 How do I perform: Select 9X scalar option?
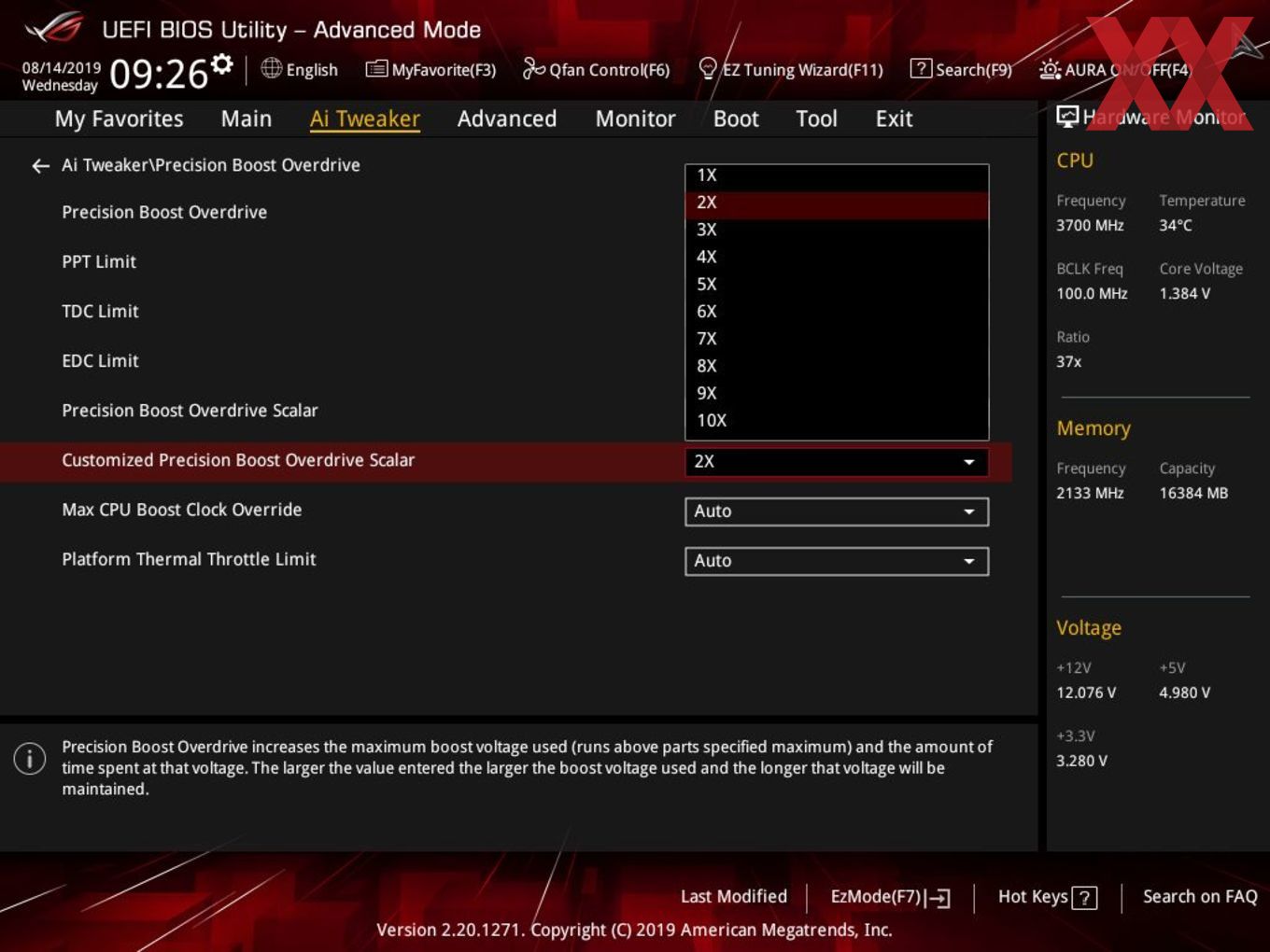click(x=837, y=394)
